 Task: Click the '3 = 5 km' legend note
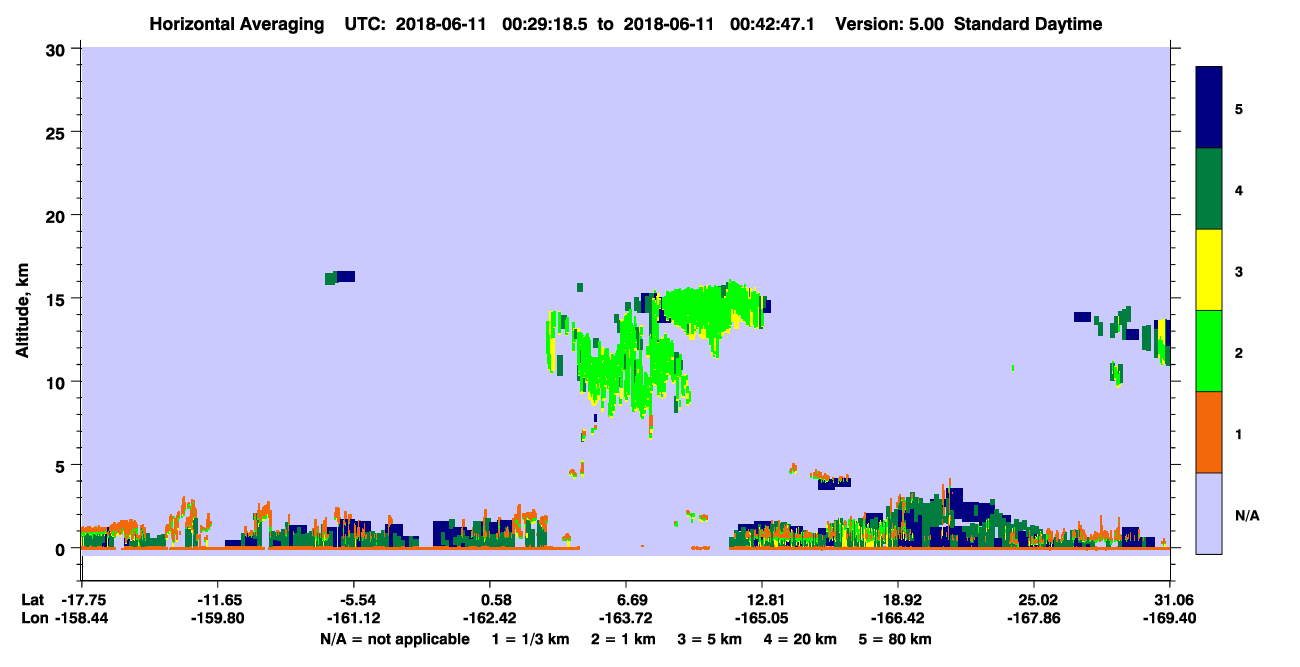pos(710,639)
